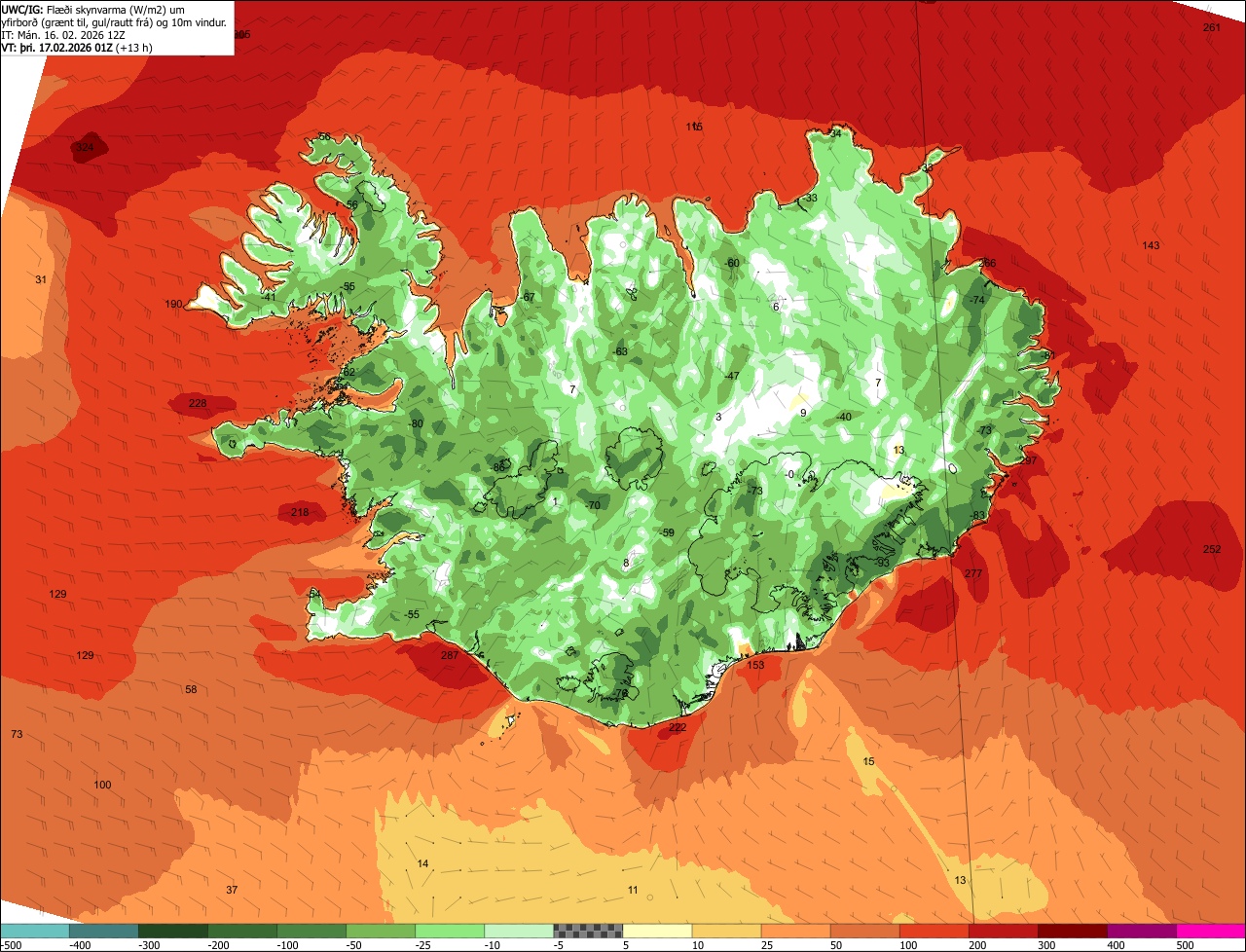Image resolution: width=1246 pixels, height=952 pixels.
Task: Click the 15 value in the southern ocean
Action: coord(869,761)
